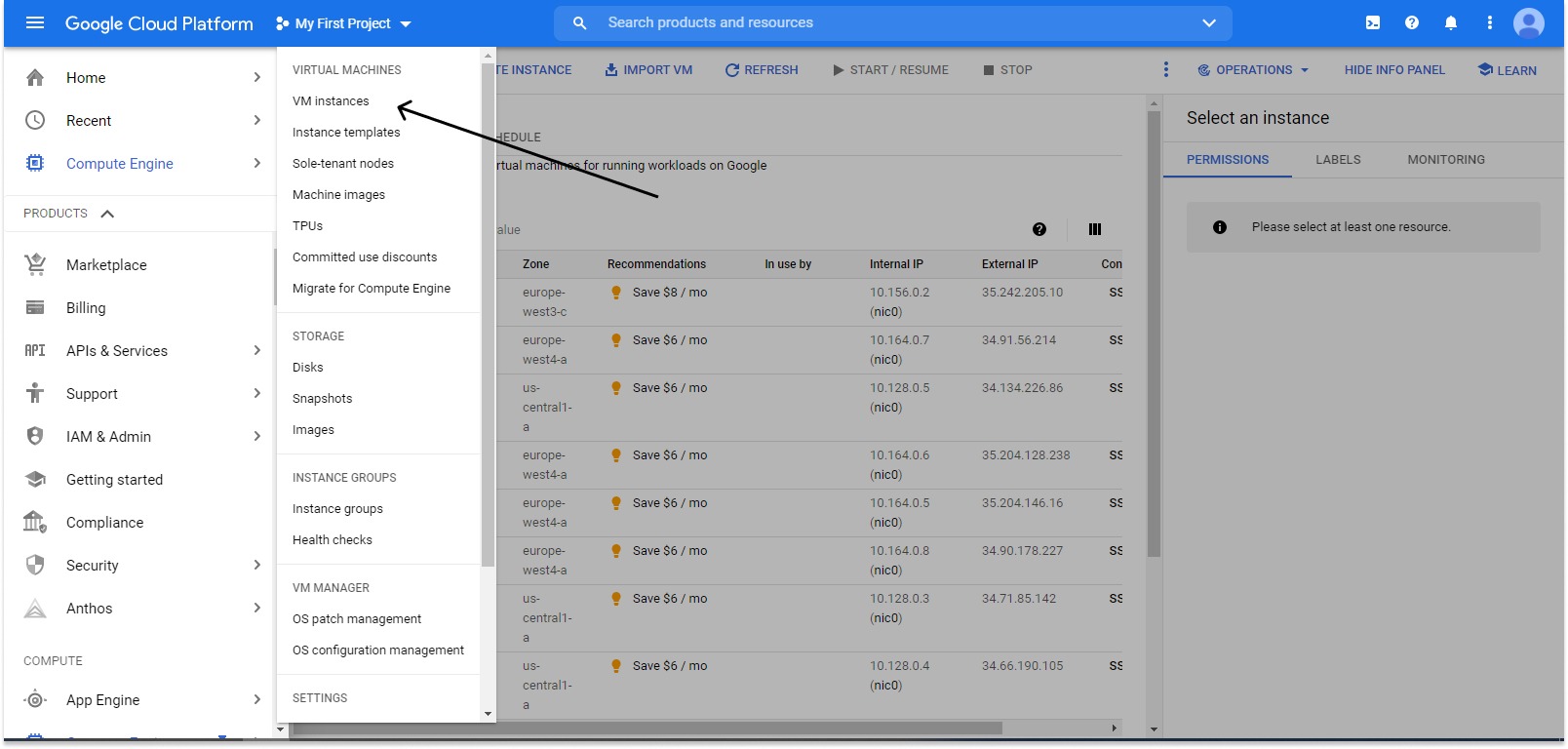
Task: Click the search magnifier icon
Action: (x=579, y=22)
